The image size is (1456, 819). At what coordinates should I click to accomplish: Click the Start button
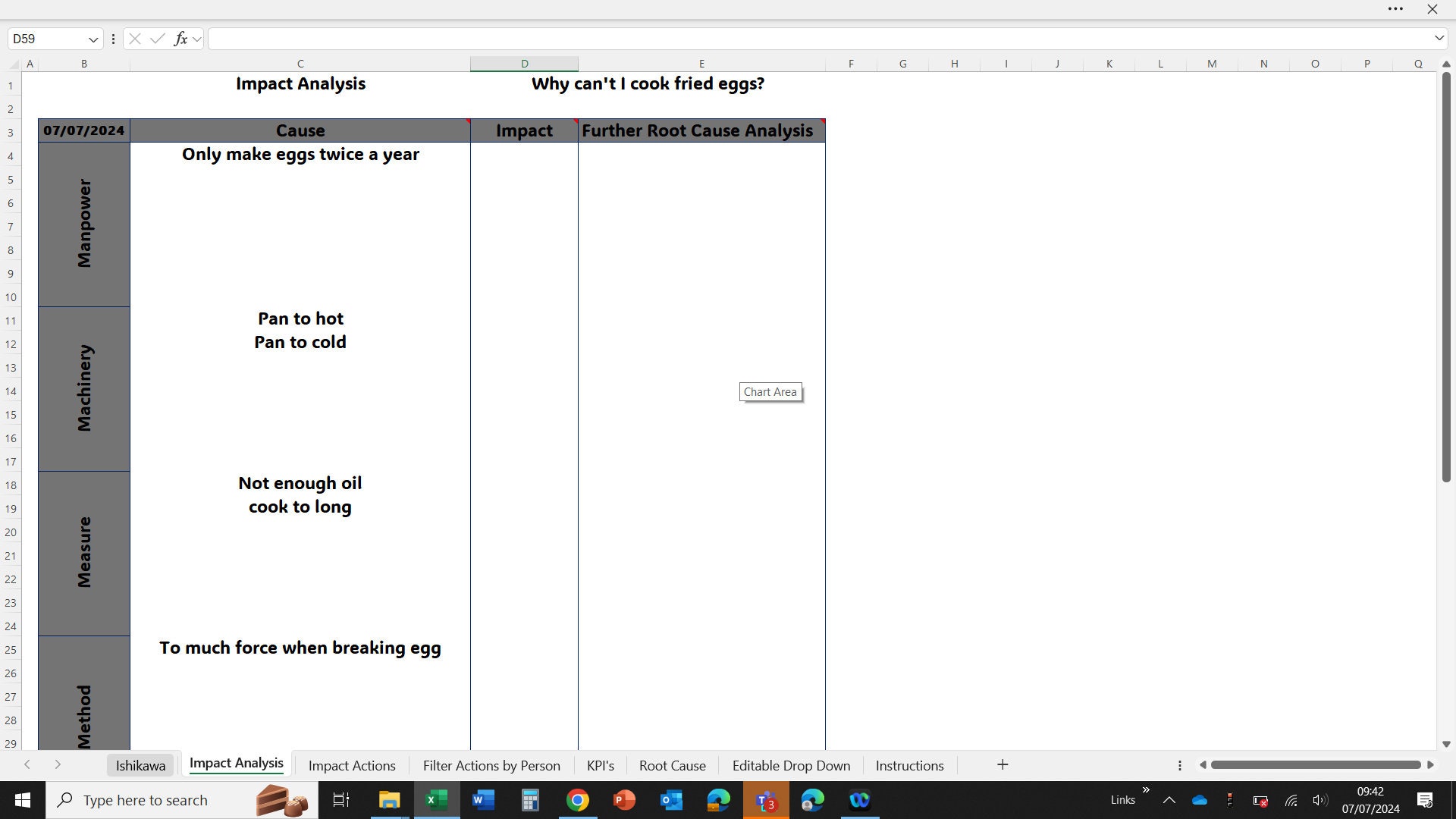(22, 800)
